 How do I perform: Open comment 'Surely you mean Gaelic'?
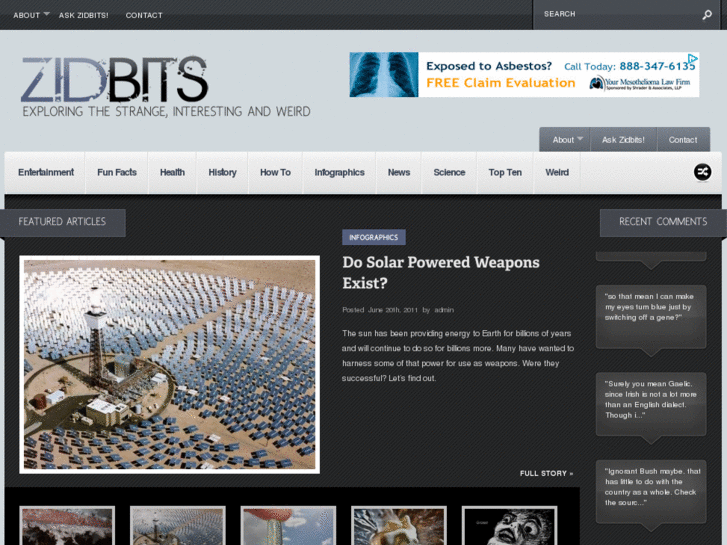click(651, 404)
